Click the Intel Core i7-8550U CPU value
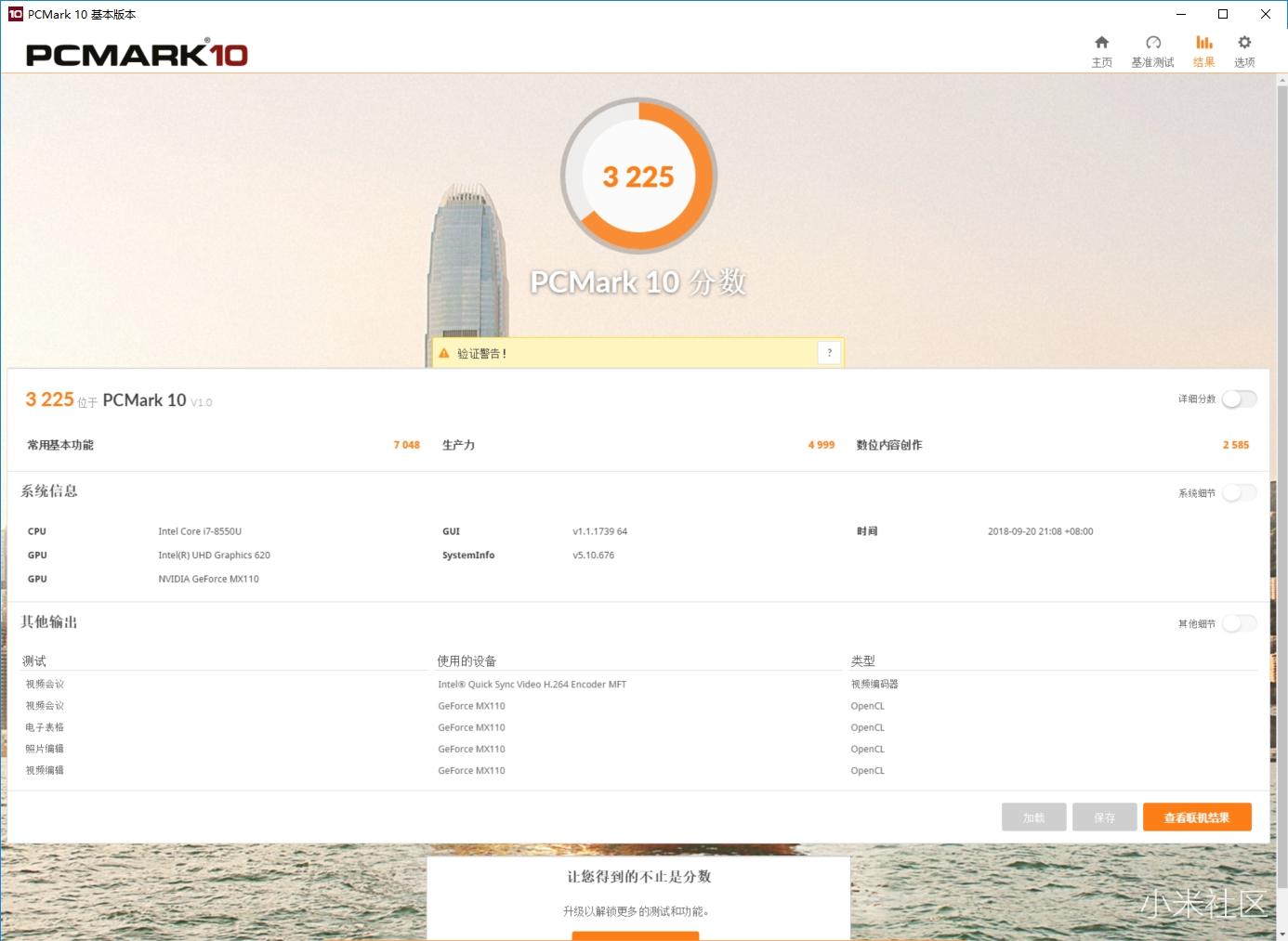The height and width of the screenshot is (941, 1288). 200,531
